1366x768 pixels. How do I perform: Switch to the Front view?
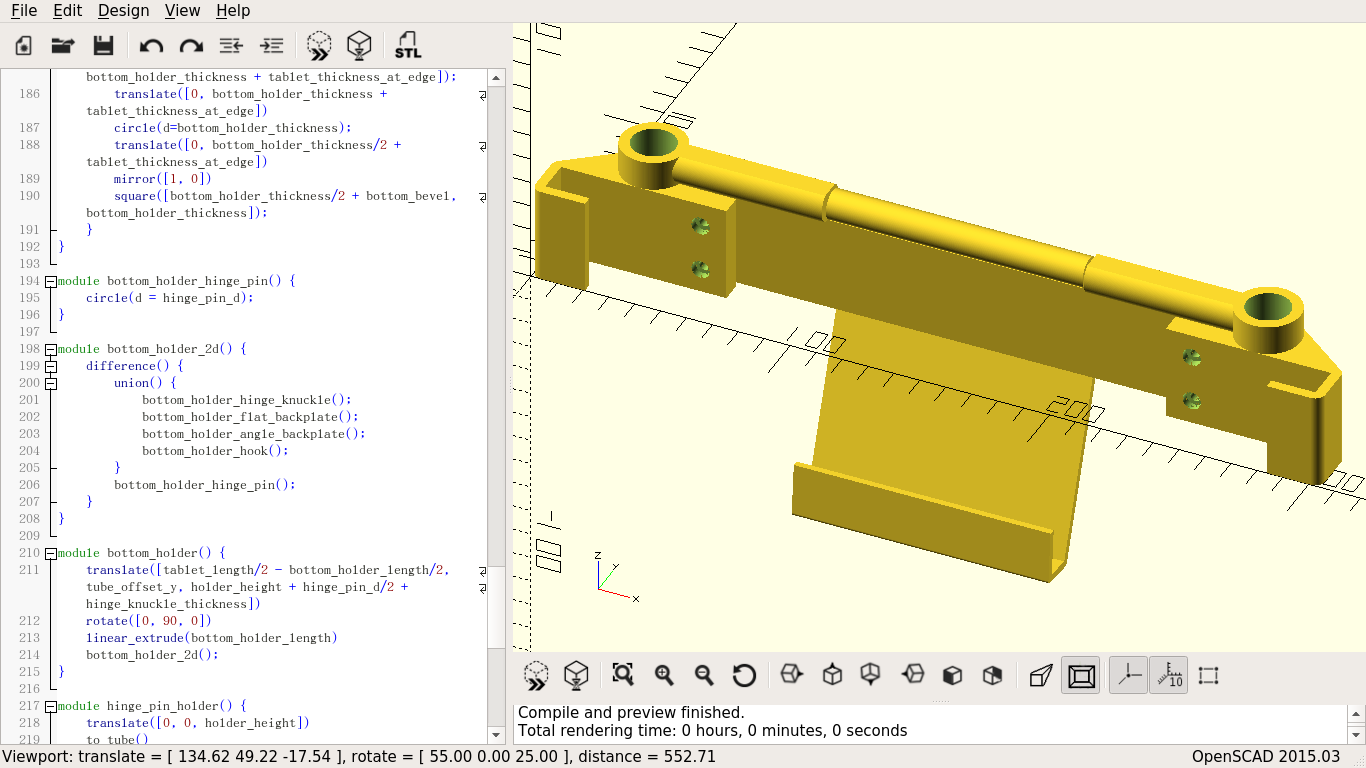(952, 675)
